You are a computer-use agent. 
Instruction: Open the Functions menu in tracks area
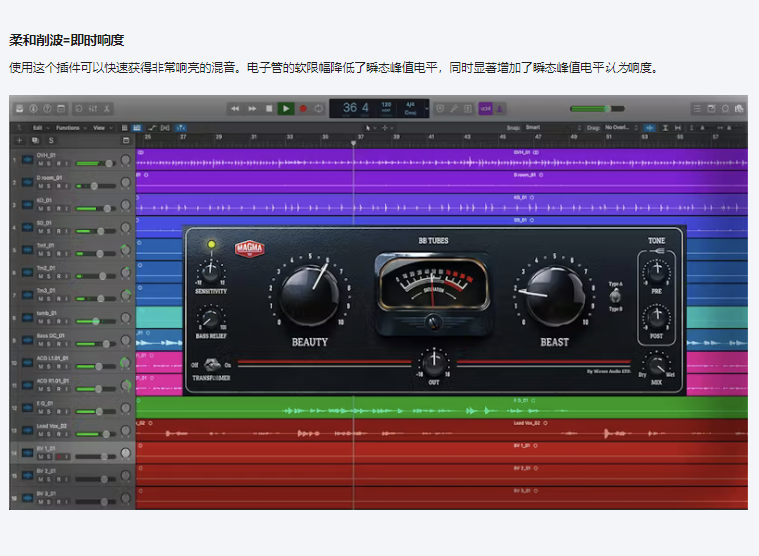[70, 128]
